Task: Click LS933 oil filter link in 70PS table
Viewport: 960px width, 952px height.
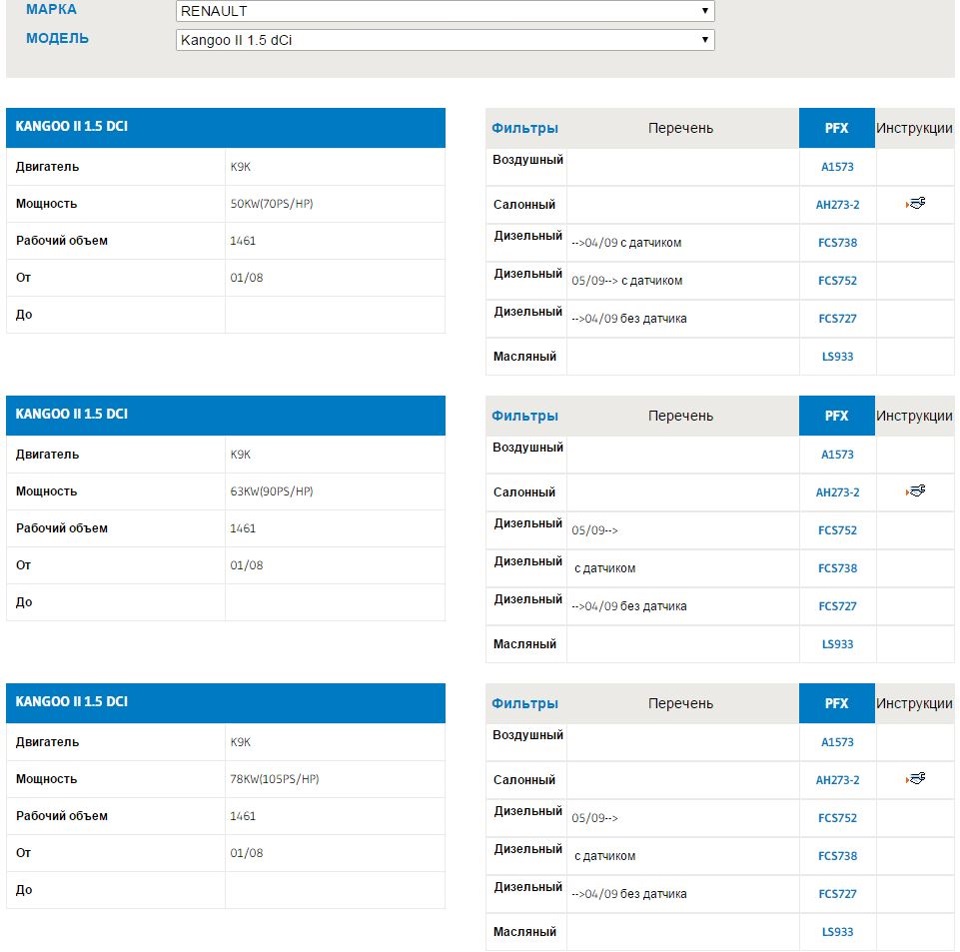Action: (837, 357)
